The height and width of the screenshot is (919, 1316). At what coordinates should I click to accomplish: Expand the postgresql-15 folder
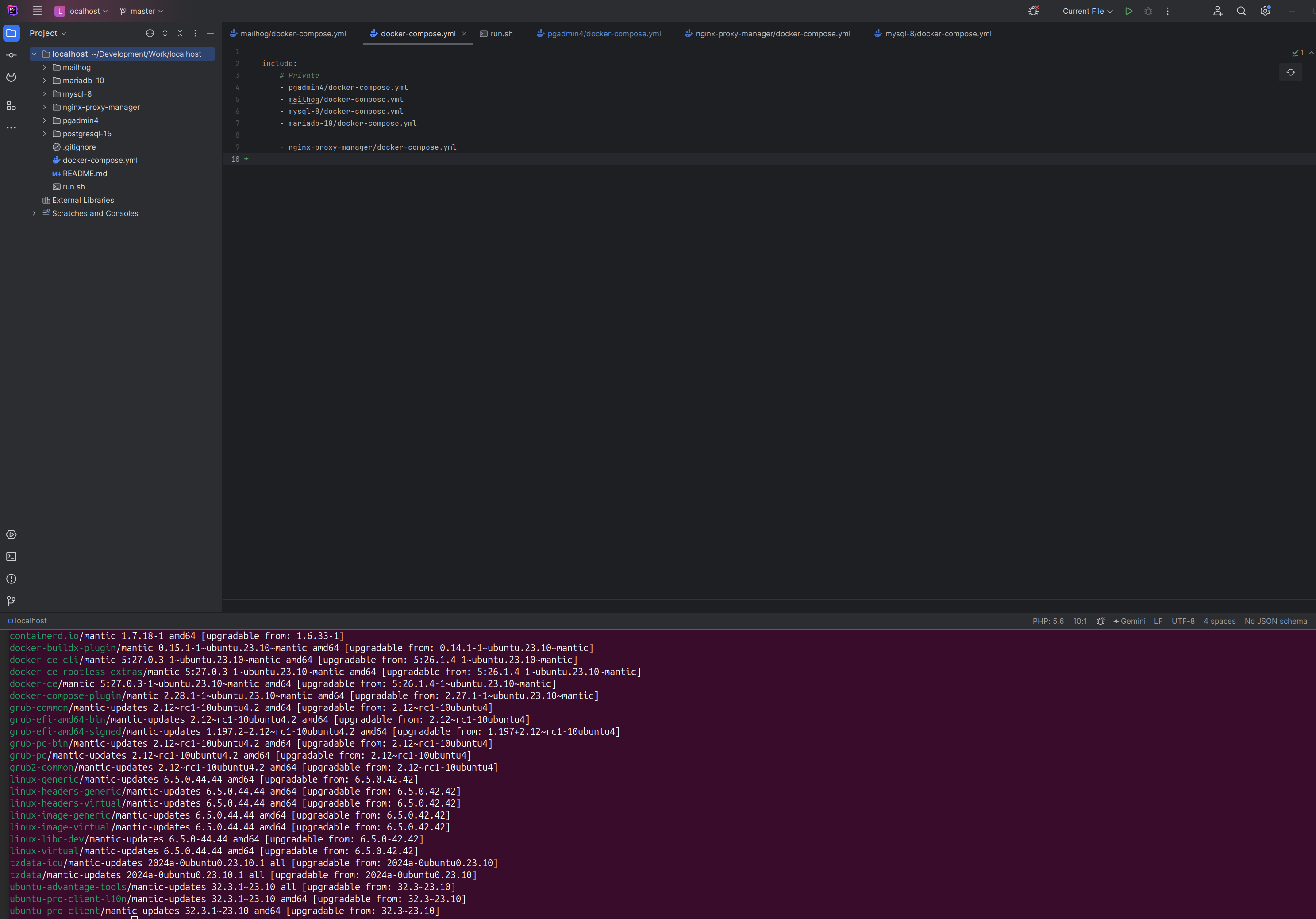[45, 134]
